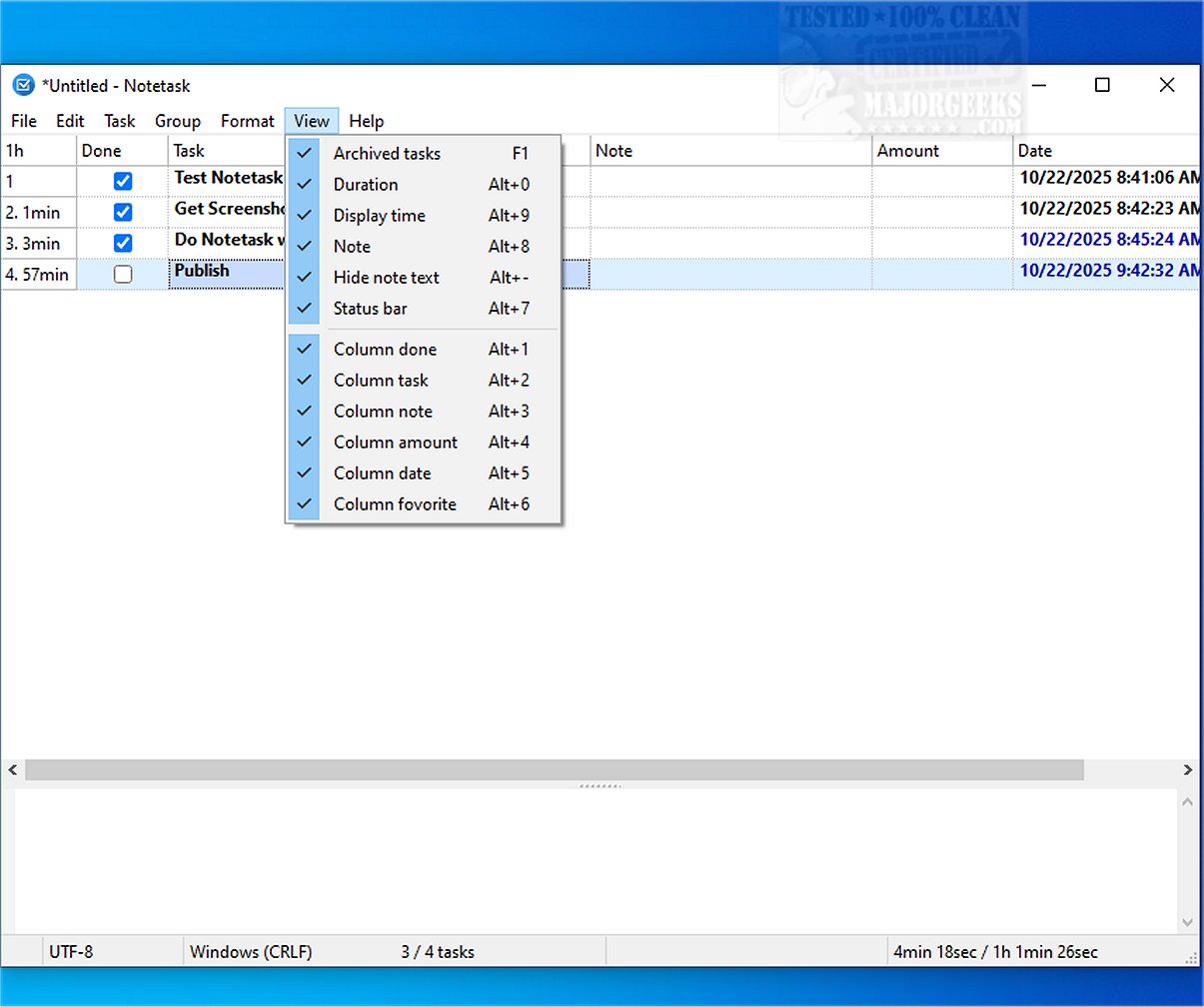Click the horizontal scrollbar right arrow
1204x1007 pixels.
click(1188, 770)
